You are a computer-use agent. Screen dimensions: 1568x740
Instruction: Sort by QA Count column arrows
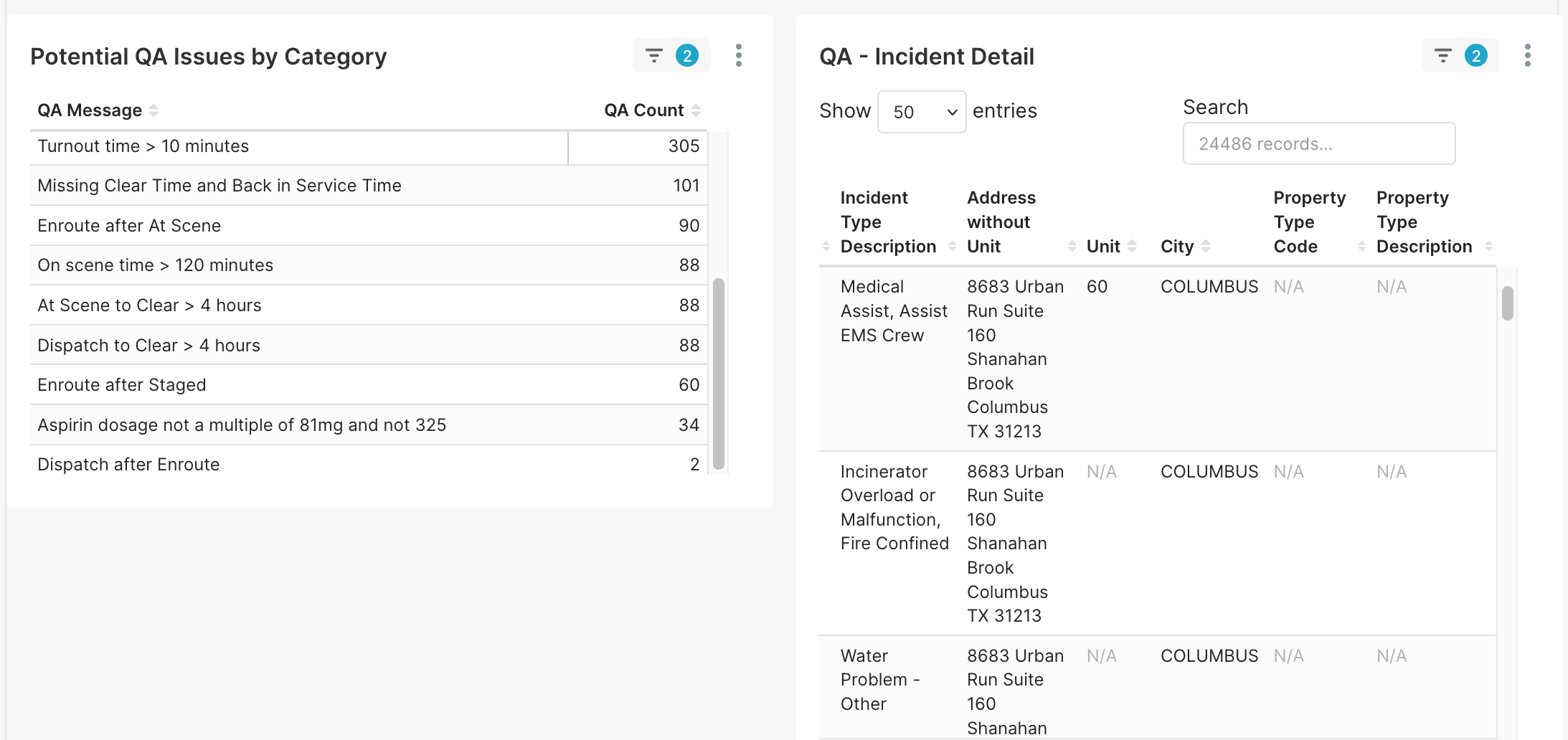click(696, 110)
